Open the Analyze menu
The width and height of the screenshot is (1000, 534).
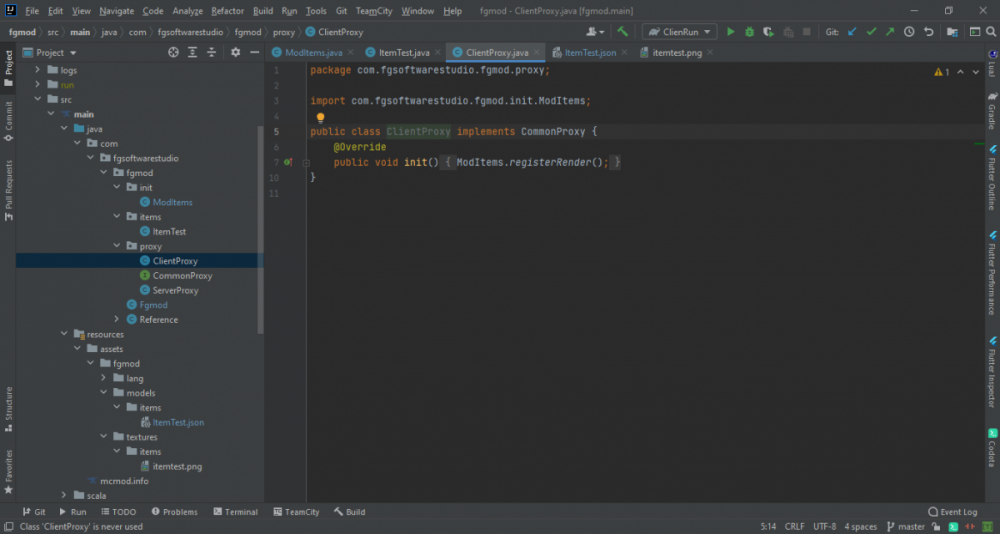(188, 11)
